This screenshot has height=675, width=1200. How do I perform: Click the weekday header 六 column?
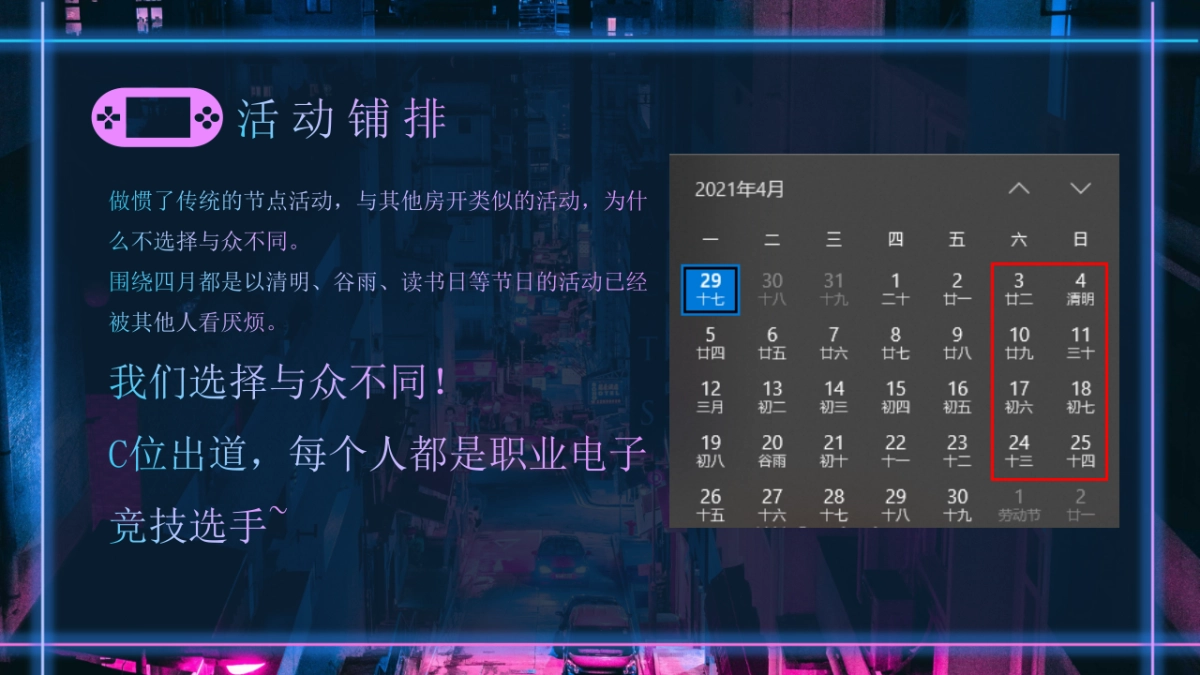1019,239
